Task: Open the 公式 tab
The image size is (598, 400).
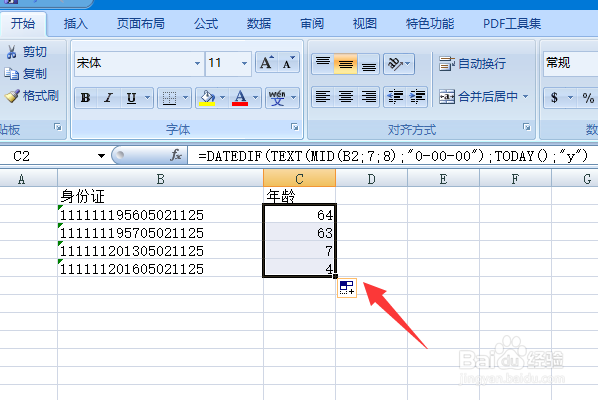Action: [x=206, y=24]
